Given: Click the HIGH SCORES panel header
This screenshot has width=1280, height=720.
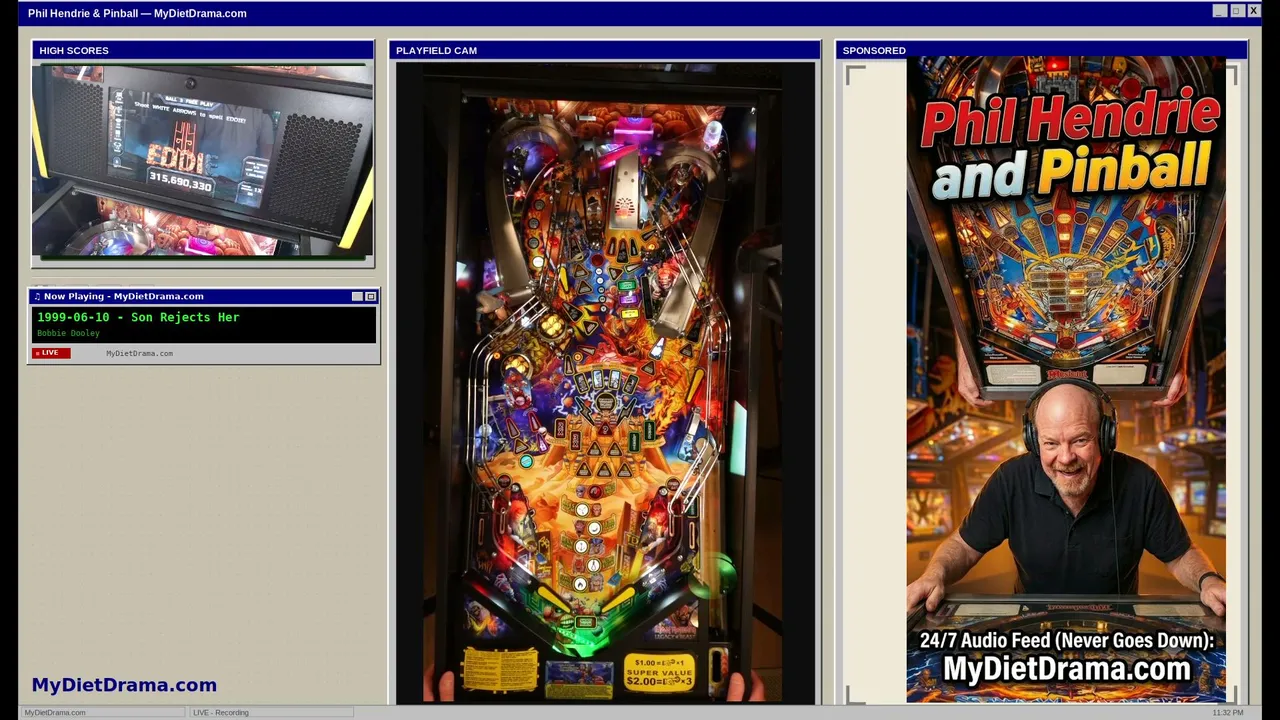Looking at the screenshot, I should (x=203, y=50).
